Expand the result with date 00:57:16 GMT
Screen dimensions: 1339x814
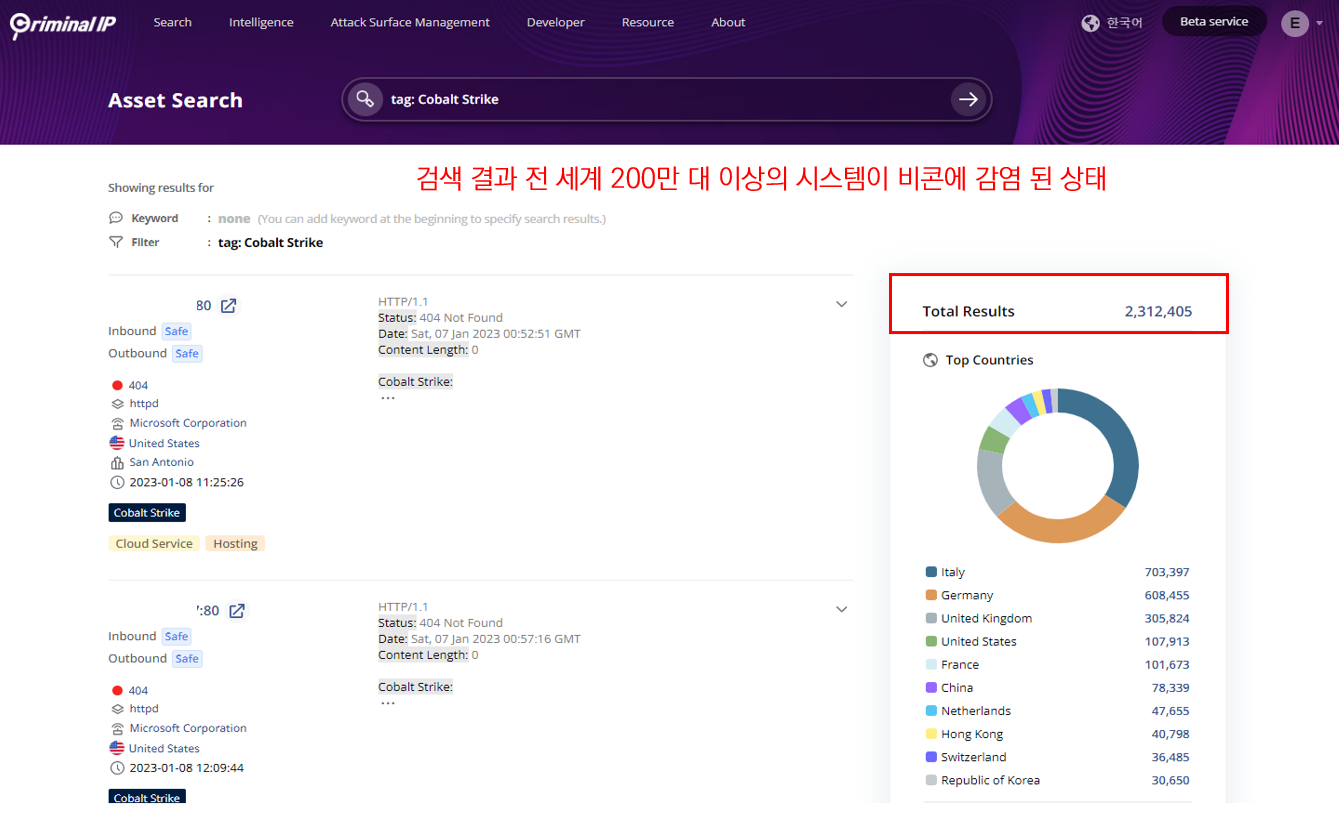pyautogui.click(x=841, y=609)
